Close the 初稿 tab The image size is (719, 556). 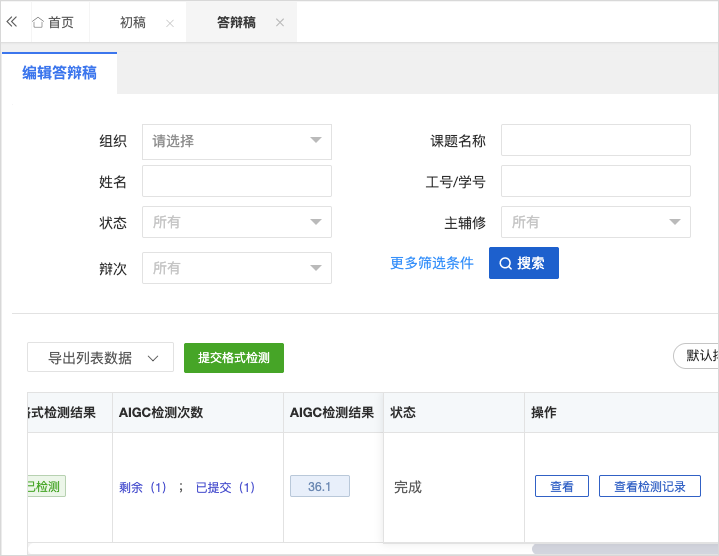click(170, 23)
